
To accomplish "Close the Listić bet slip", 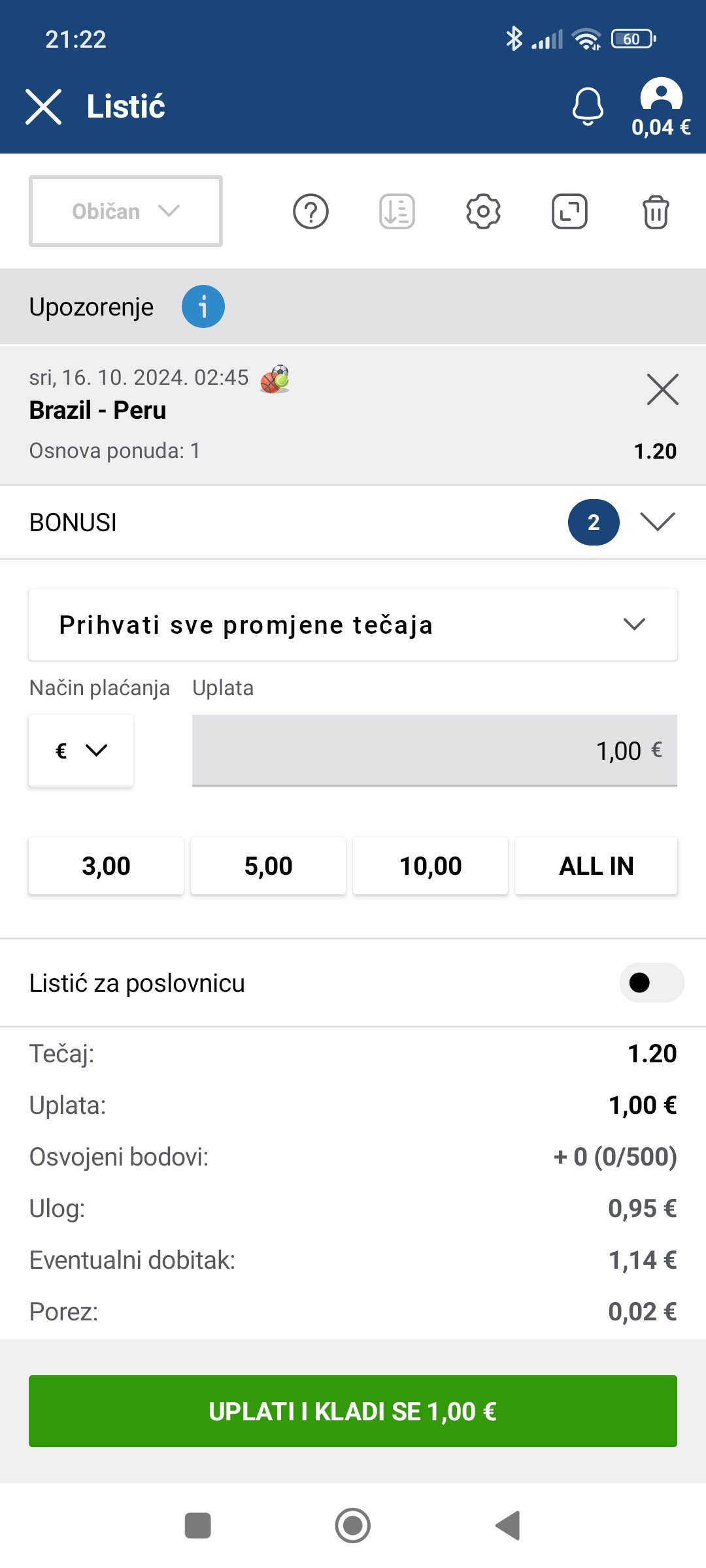I will (x=43, y=106).
